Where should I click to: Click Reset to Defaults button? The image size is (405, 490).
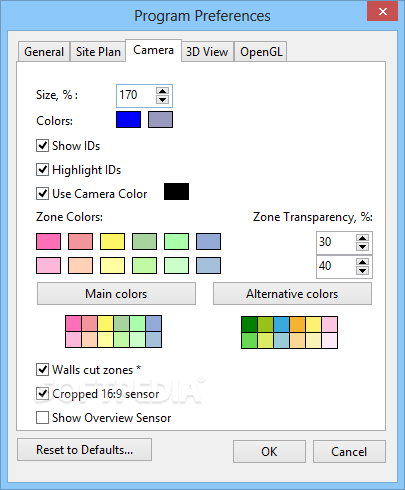coord(84,450)
